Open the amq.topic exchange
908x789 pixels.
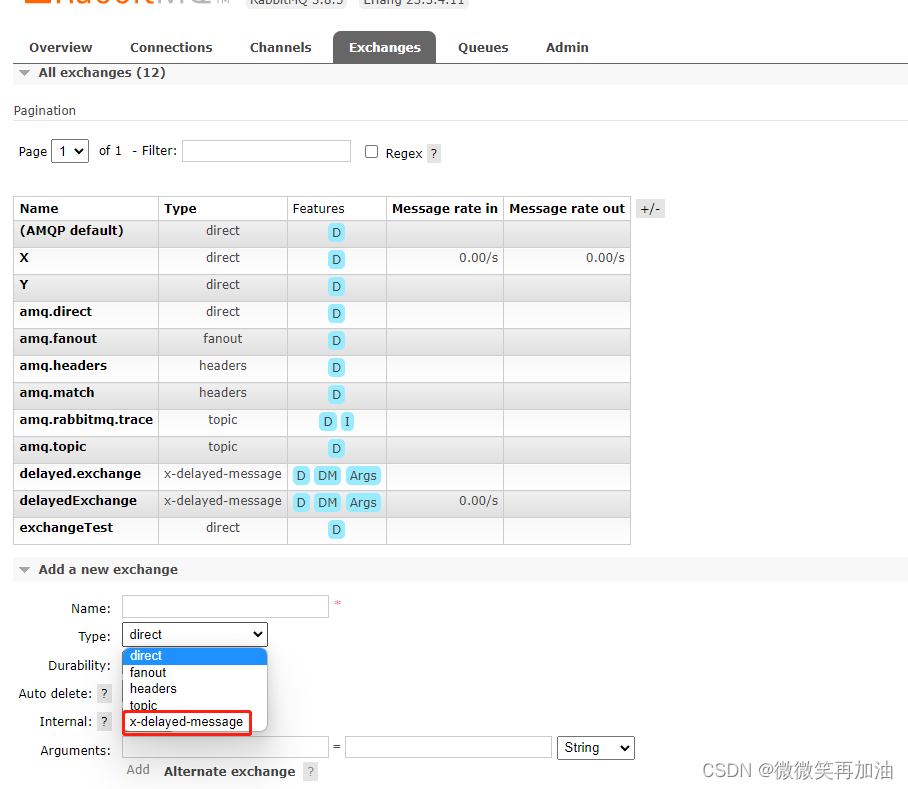[x=53, y=447]
